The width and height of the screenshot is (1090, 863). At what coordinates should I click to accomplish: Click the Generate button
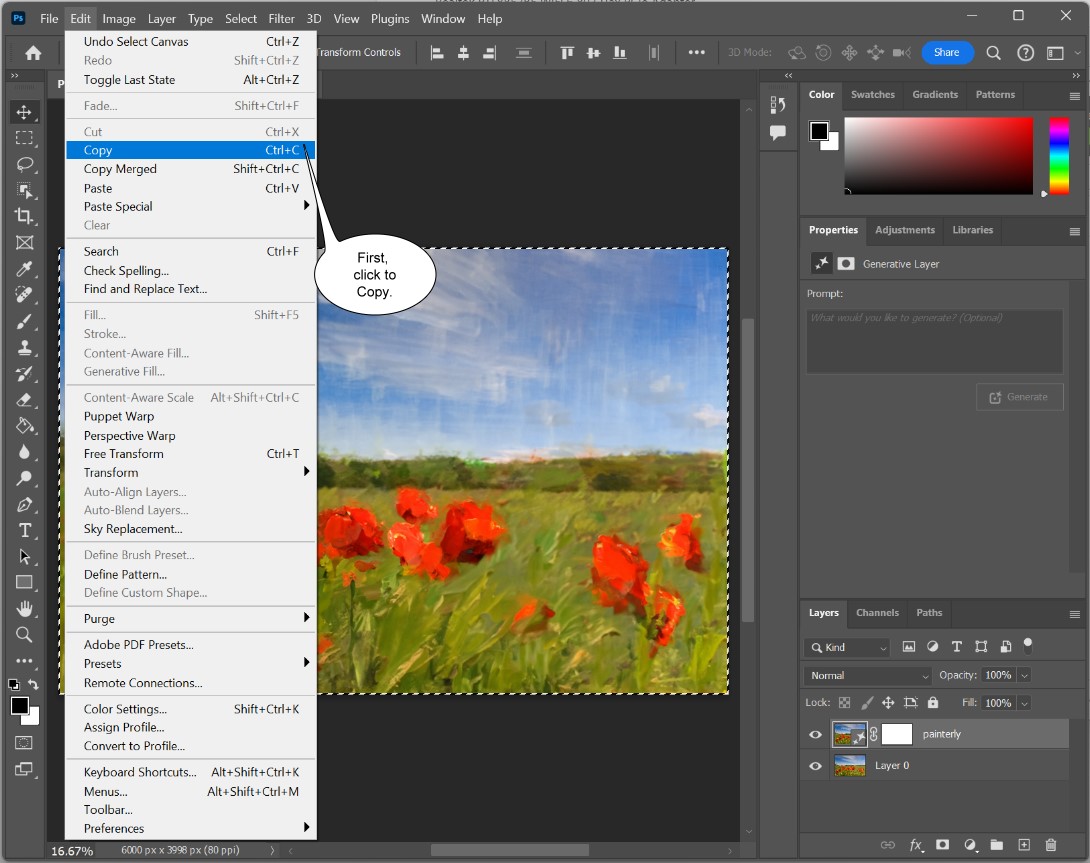[x=1018, y=397]
